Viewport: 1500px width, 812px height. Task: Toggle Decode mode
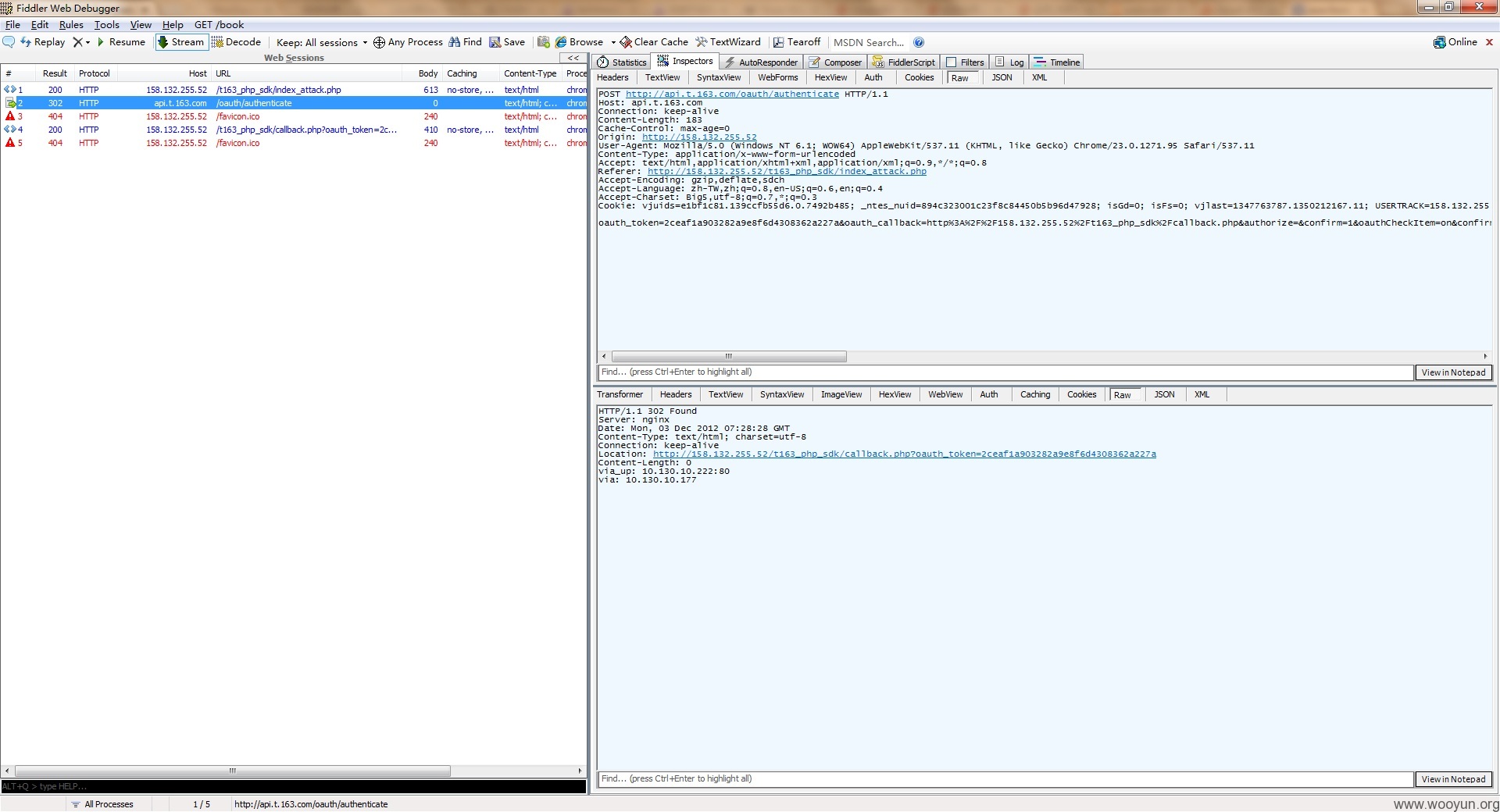236,42
